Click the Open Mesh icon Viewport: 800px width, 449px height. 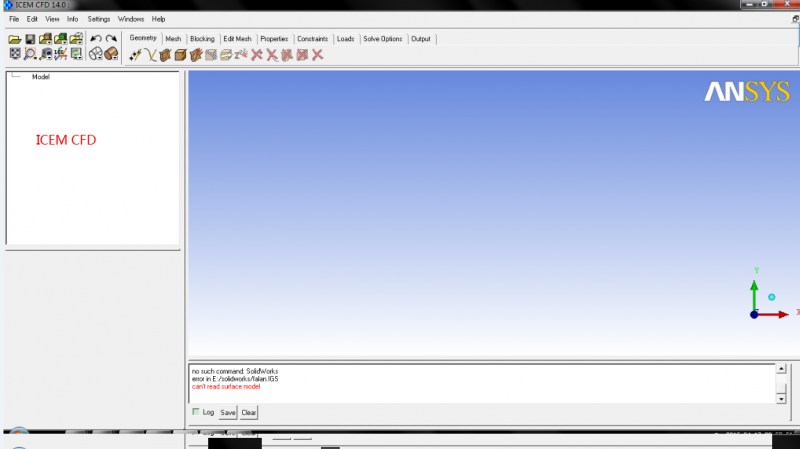[x=61, y=39]
